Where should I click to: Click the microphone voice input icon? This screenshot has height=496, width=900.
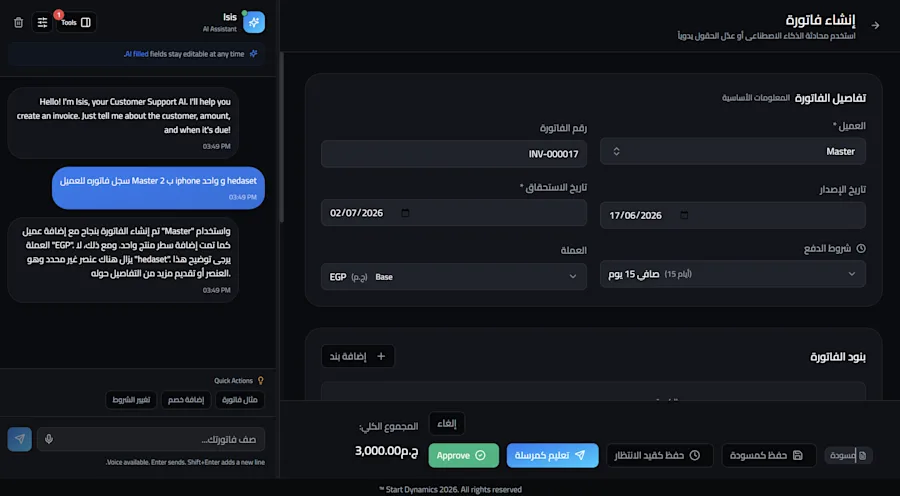49,439
